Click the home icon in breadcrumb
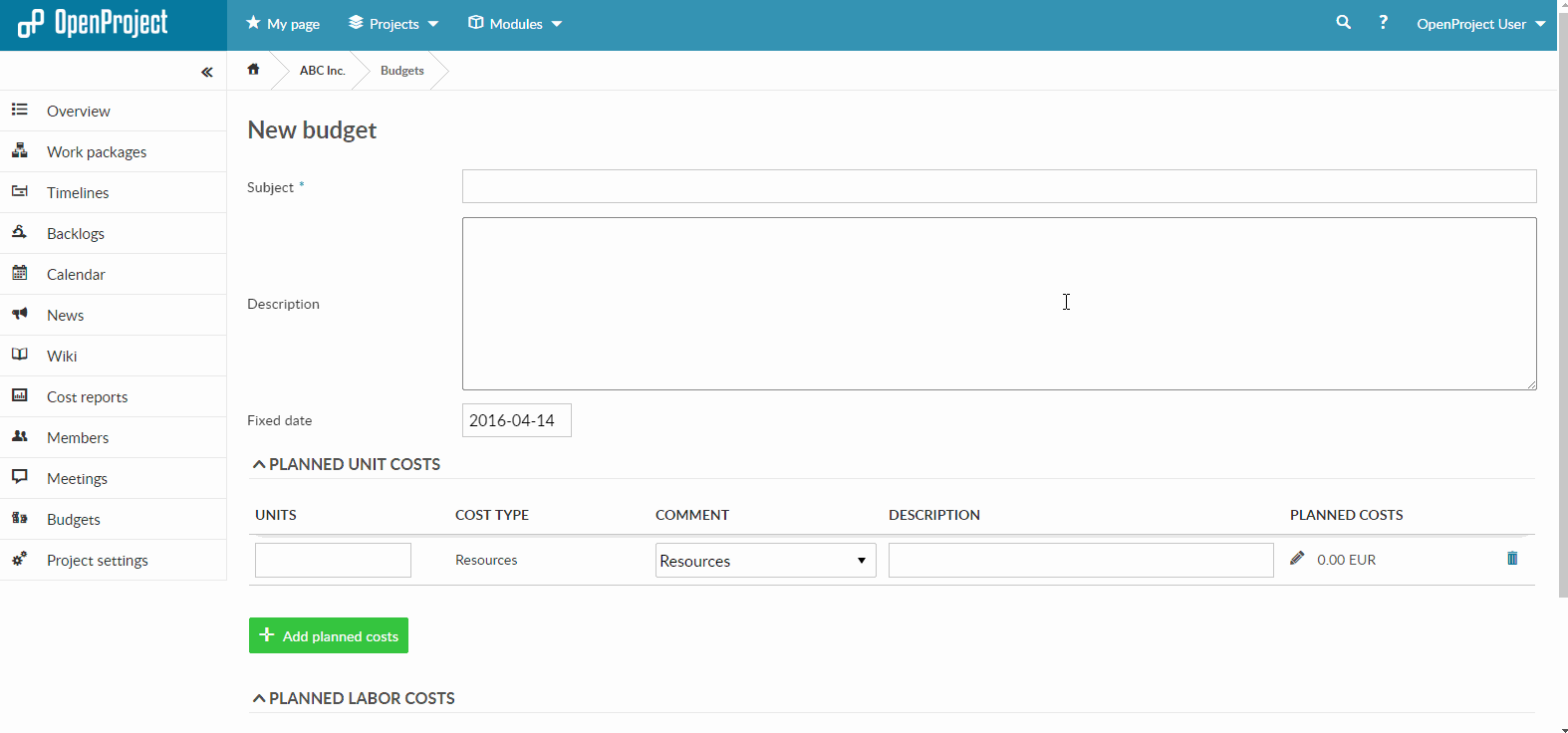1568x733 pixels. [x=253, y=70]
